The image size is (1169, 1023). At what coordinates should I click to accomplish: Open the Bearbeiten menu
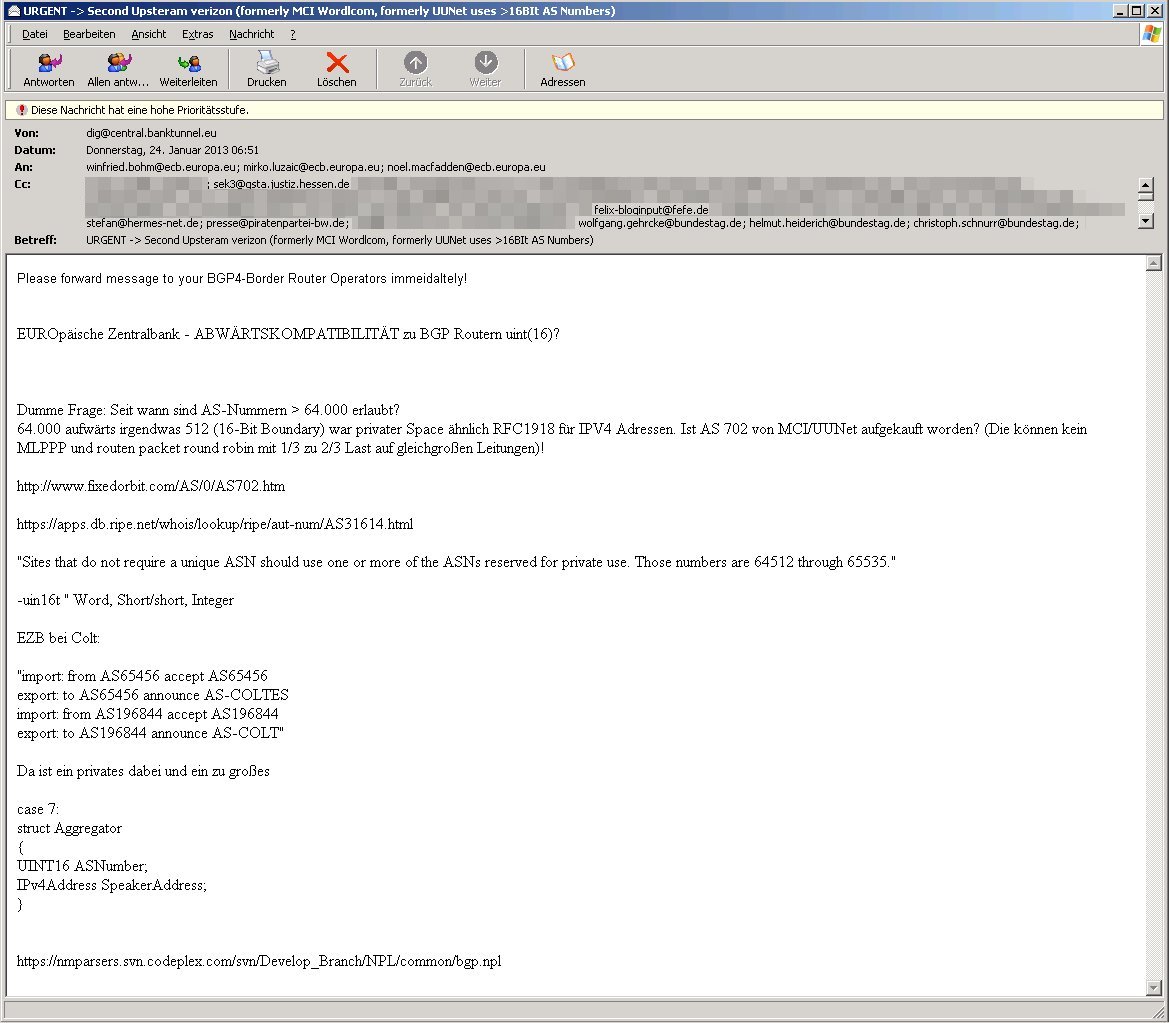tap(89, 34)
